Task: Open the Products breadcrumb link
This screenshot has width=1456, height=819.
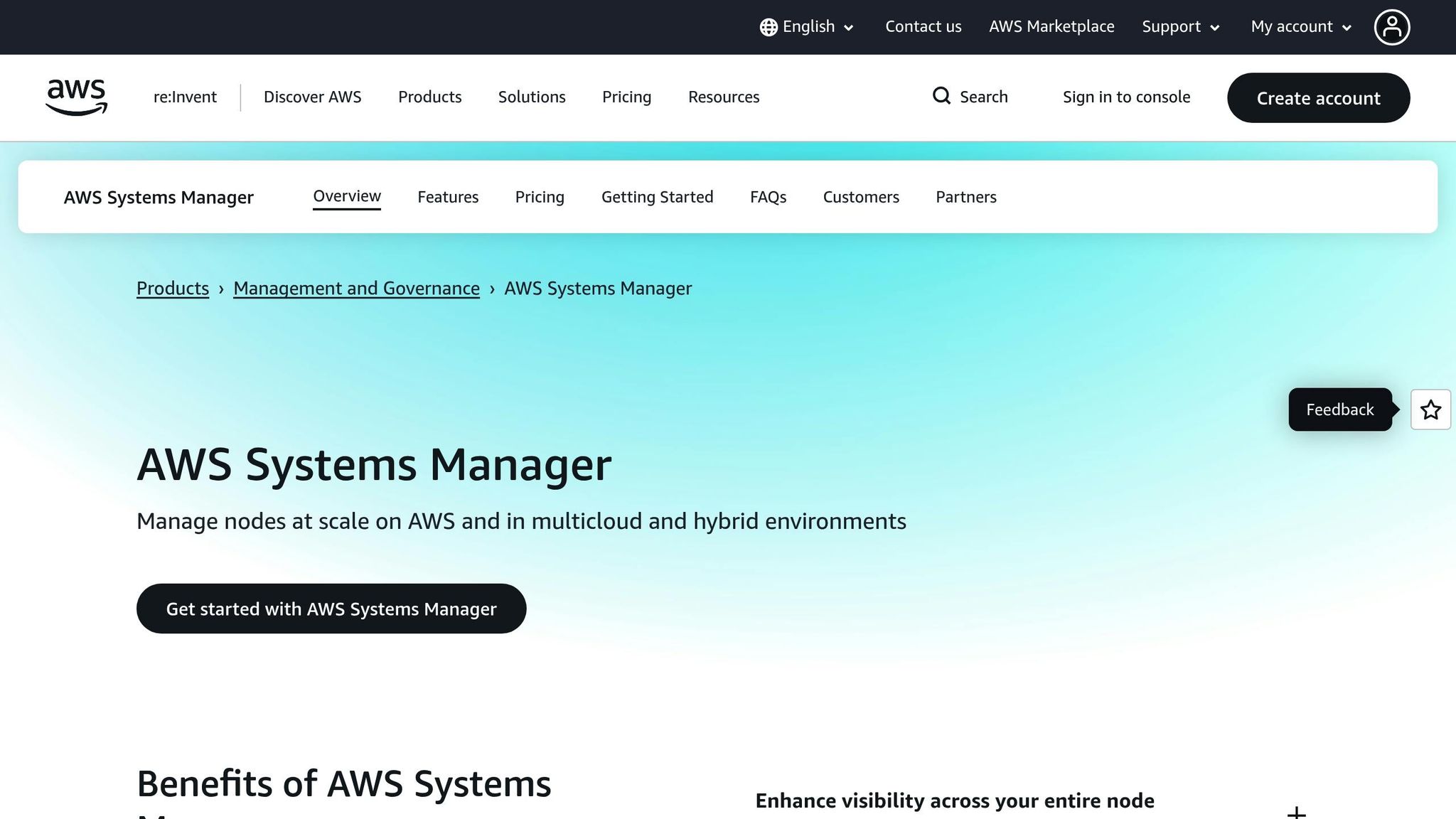Action: (x=172, y=288)
